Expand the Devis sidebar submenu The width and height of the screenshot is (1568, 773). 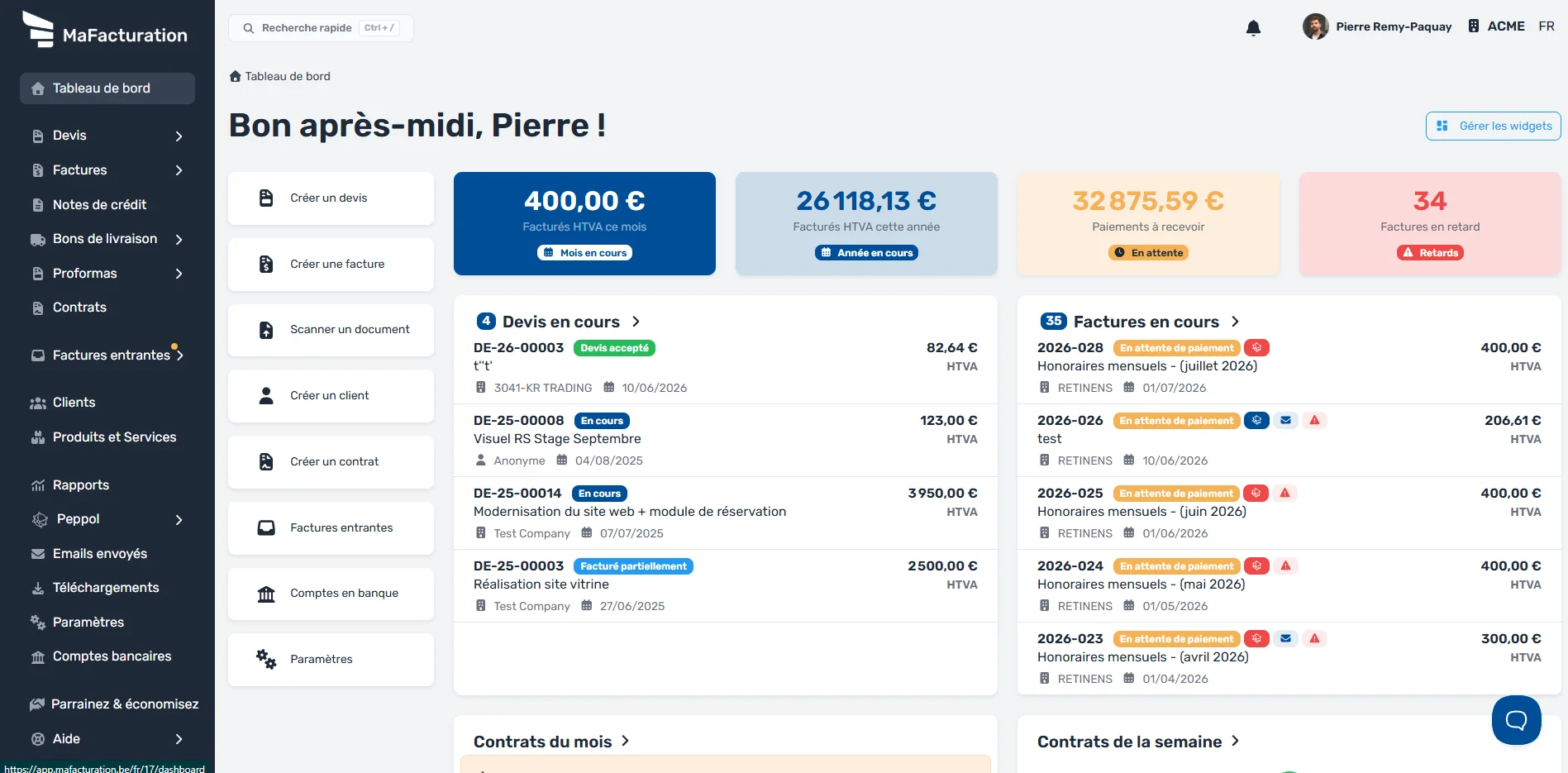click(179, 136)
